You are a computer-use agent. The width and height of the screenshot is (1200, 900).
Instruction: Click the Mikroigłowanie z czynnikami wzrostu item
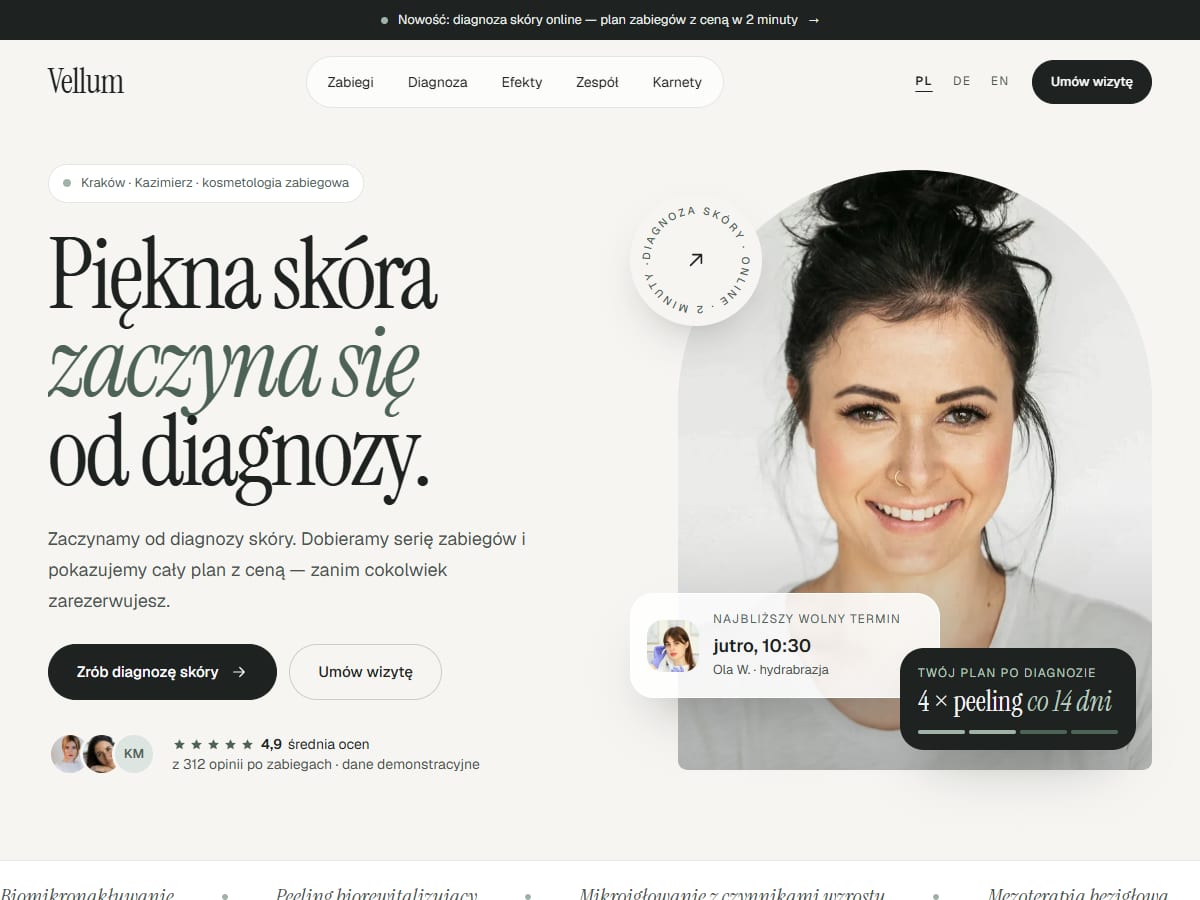pos(732,894)
